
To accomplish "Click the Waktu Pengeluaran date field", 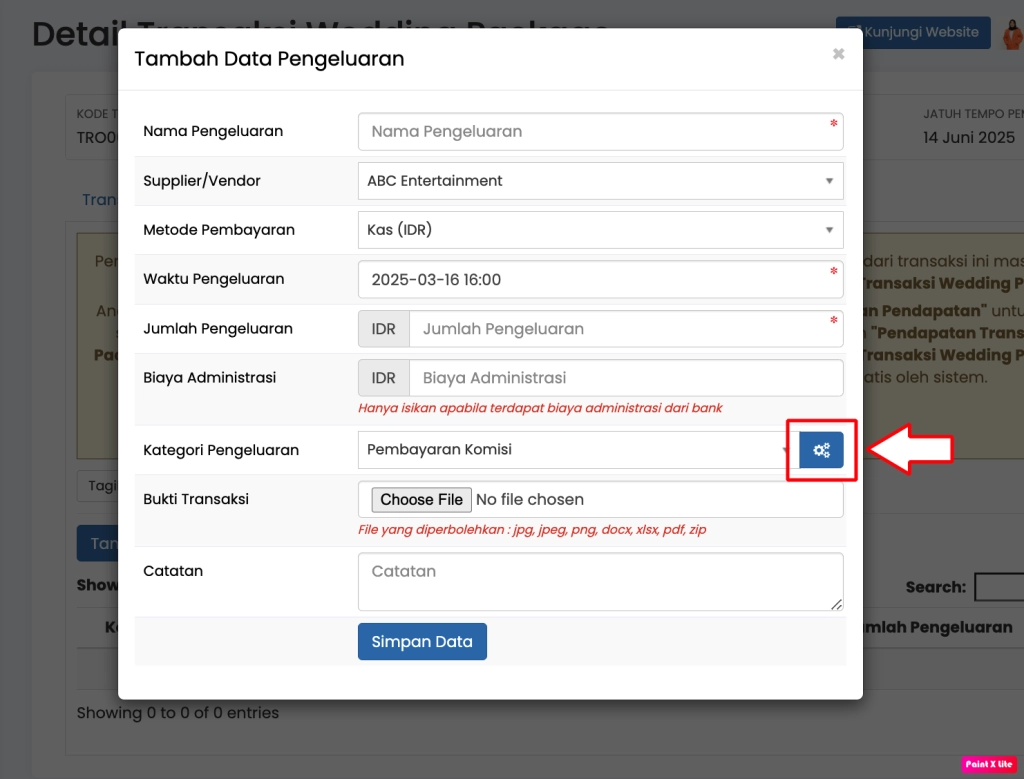I will pos(600,280).
